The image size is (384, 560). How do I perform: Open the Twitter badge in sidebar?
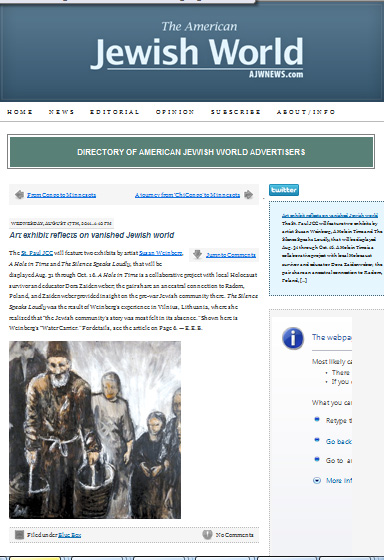(284, 190)
